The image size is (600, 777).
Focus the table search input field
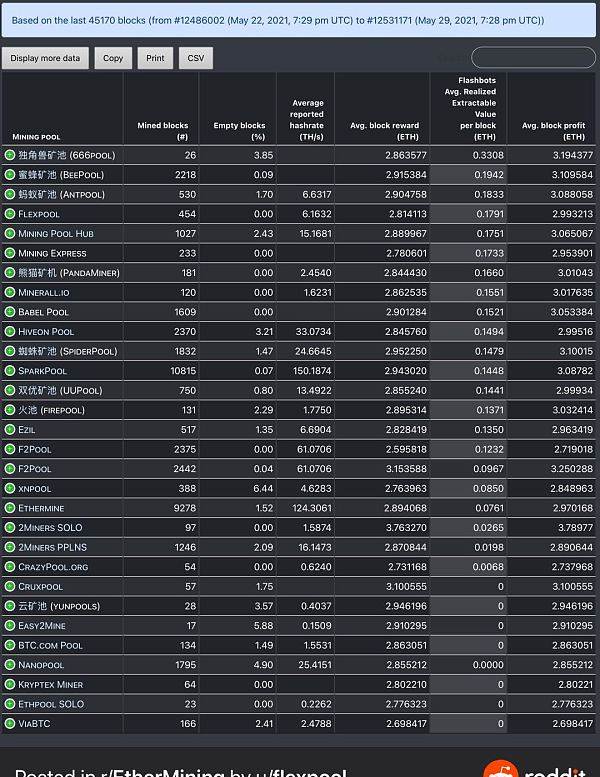tap(533, 58)
